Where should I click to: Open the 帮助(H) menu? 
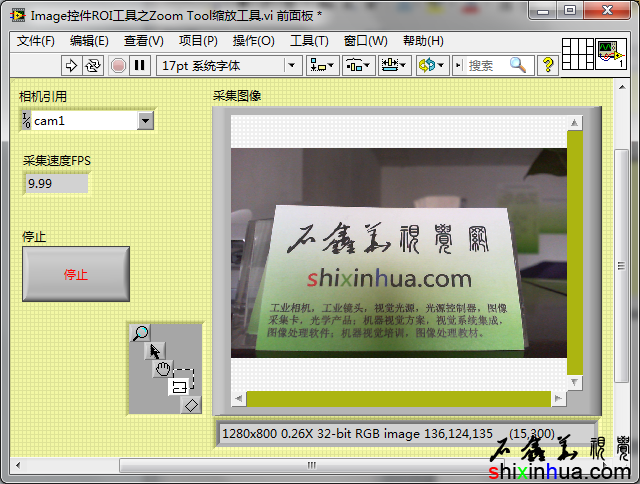pos(423,41)
